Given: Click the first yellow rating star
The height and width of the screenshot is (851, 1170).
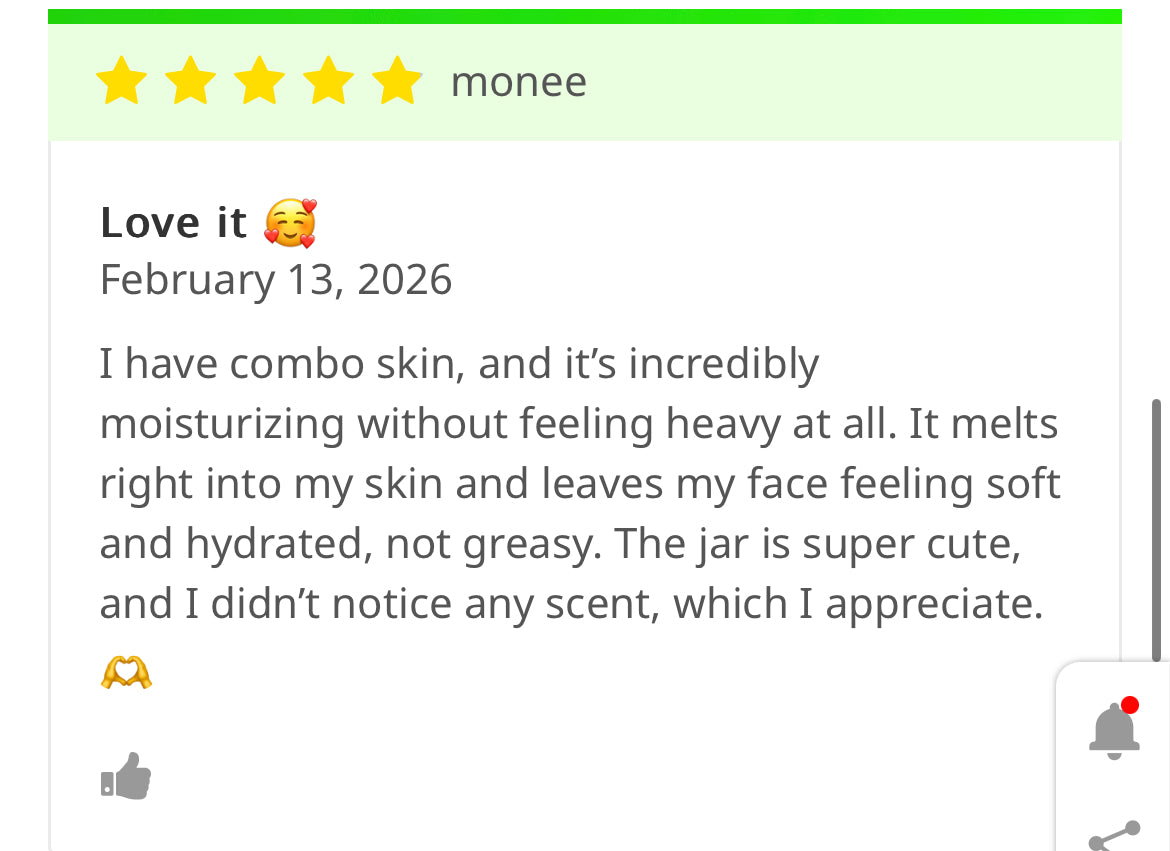Looking at the screenshot, I should pos(120,81).
